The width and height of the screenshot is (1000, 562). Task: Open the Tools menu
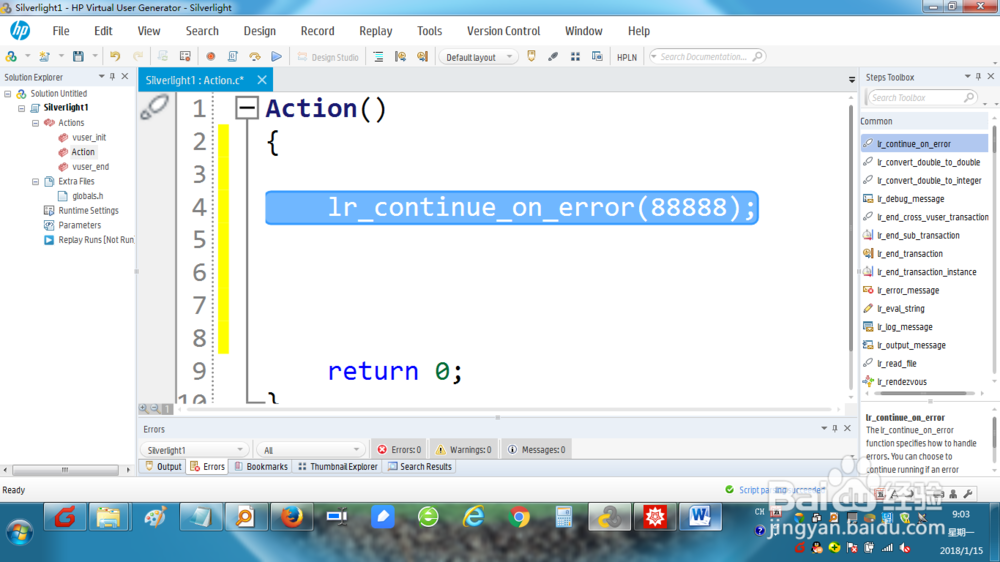(429, 31)
